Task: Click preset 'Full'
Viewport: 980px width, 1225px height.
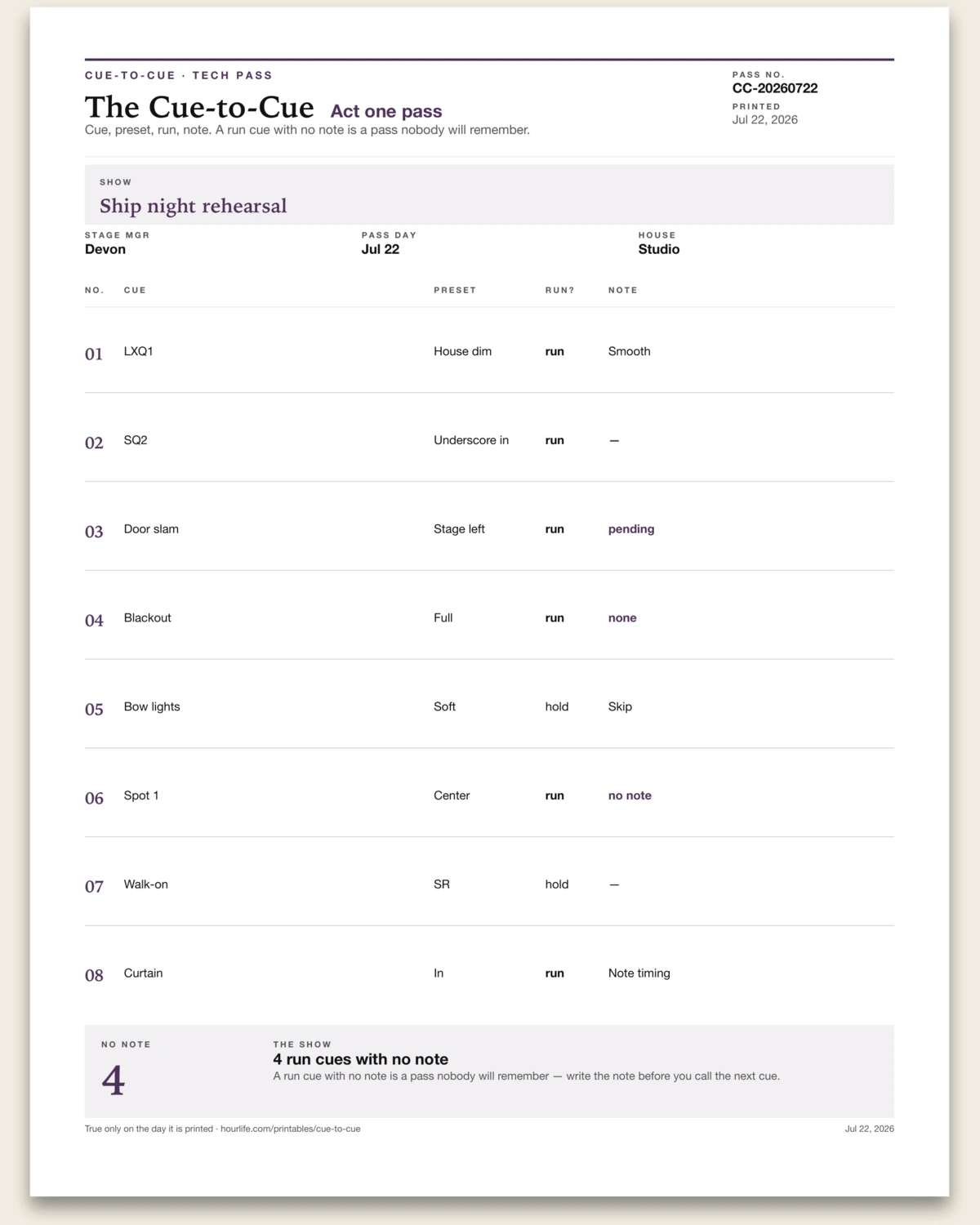Action: [x=443, y=618]
